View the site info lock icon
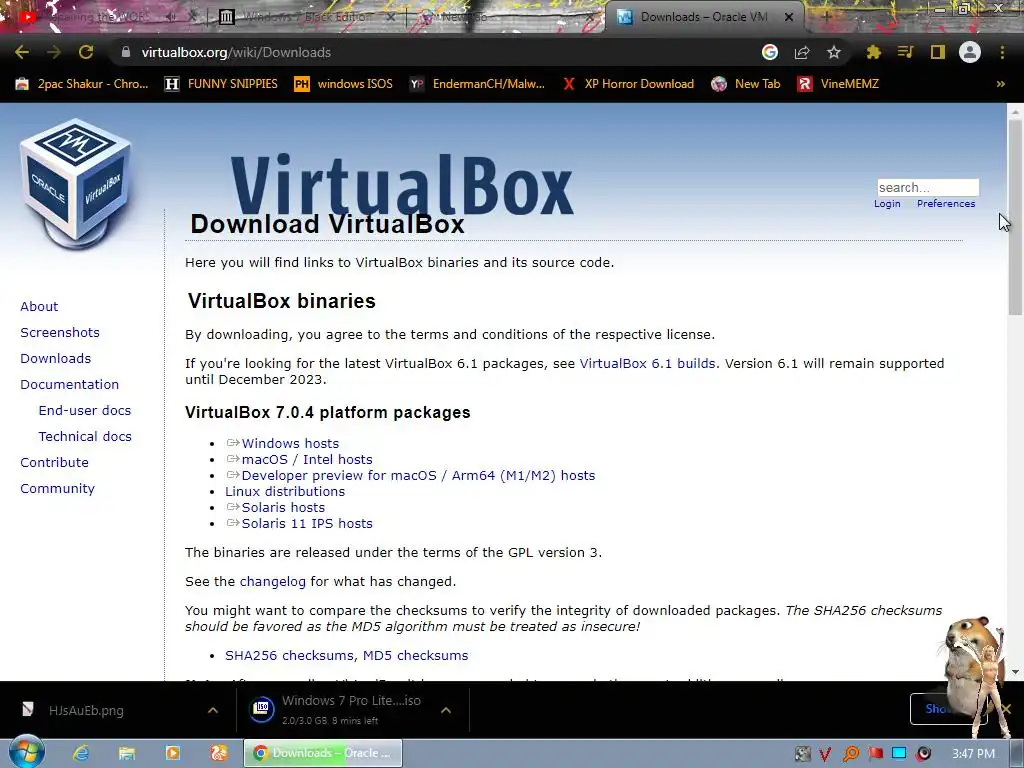 (x=126, y=52)
